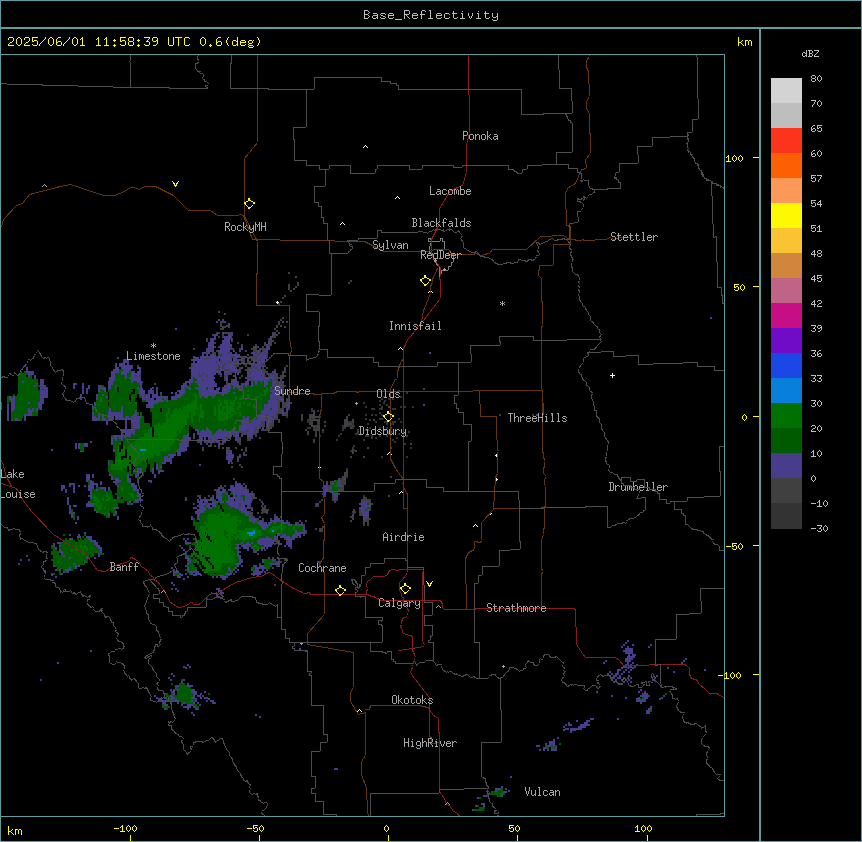The image size is (862, 842).
Task: Click the -30 value in the dBZ legend
Action: (x=819, y=528)
